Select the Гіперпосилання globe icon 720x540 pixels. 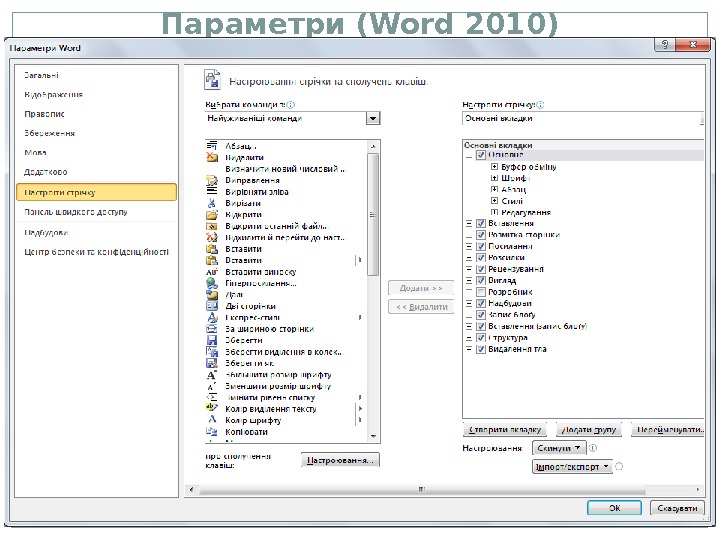click(x=212, y=283)
